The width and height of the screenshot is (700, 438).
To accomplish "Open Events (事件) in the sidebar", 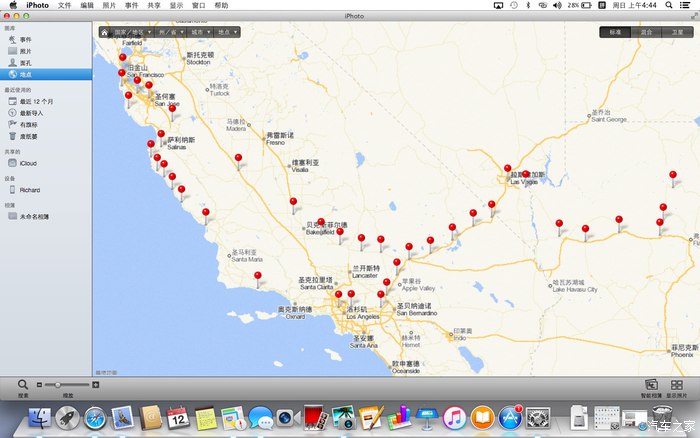I will pyautogui.click(x=25, y=39).
